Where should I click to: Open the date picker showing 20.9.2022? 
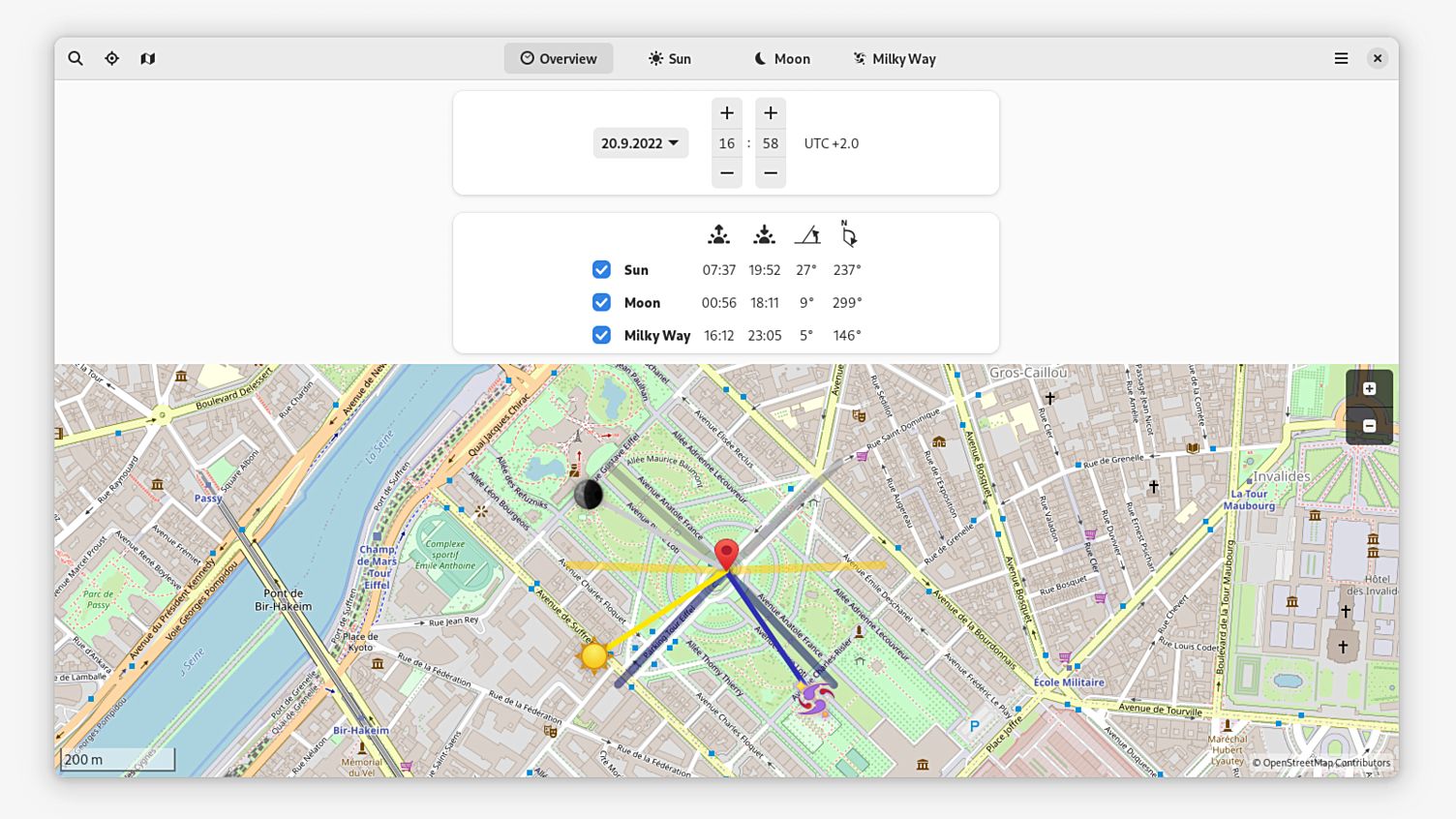(x=640, y=142)
